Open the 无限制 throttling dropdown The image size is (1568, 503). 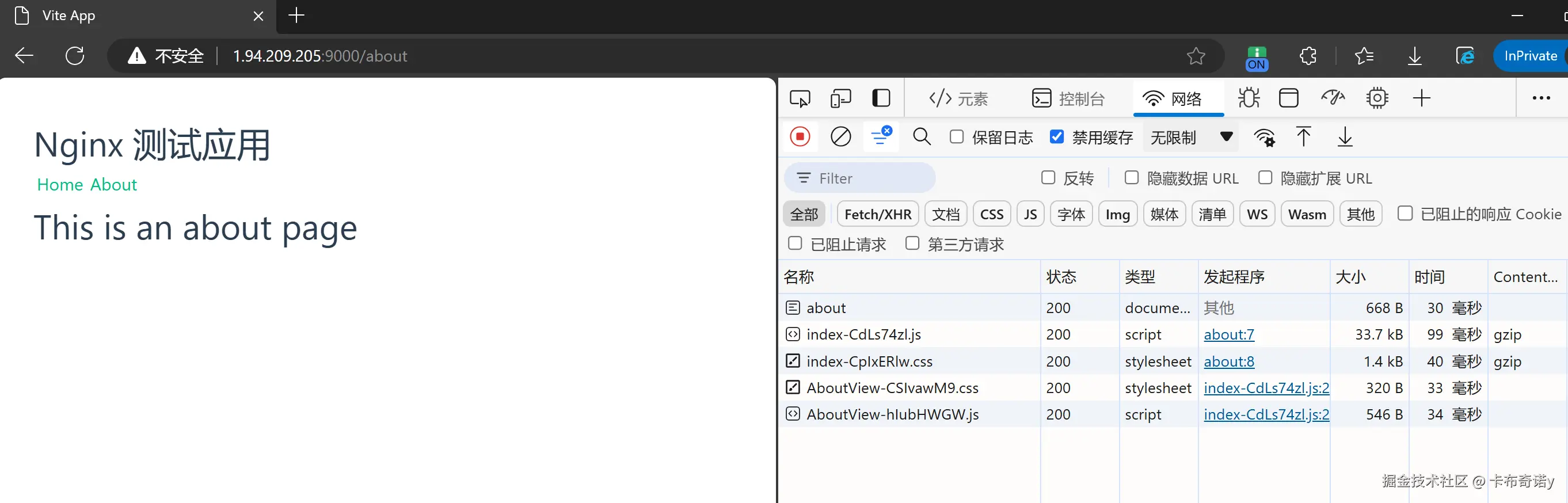(1191, 138)
